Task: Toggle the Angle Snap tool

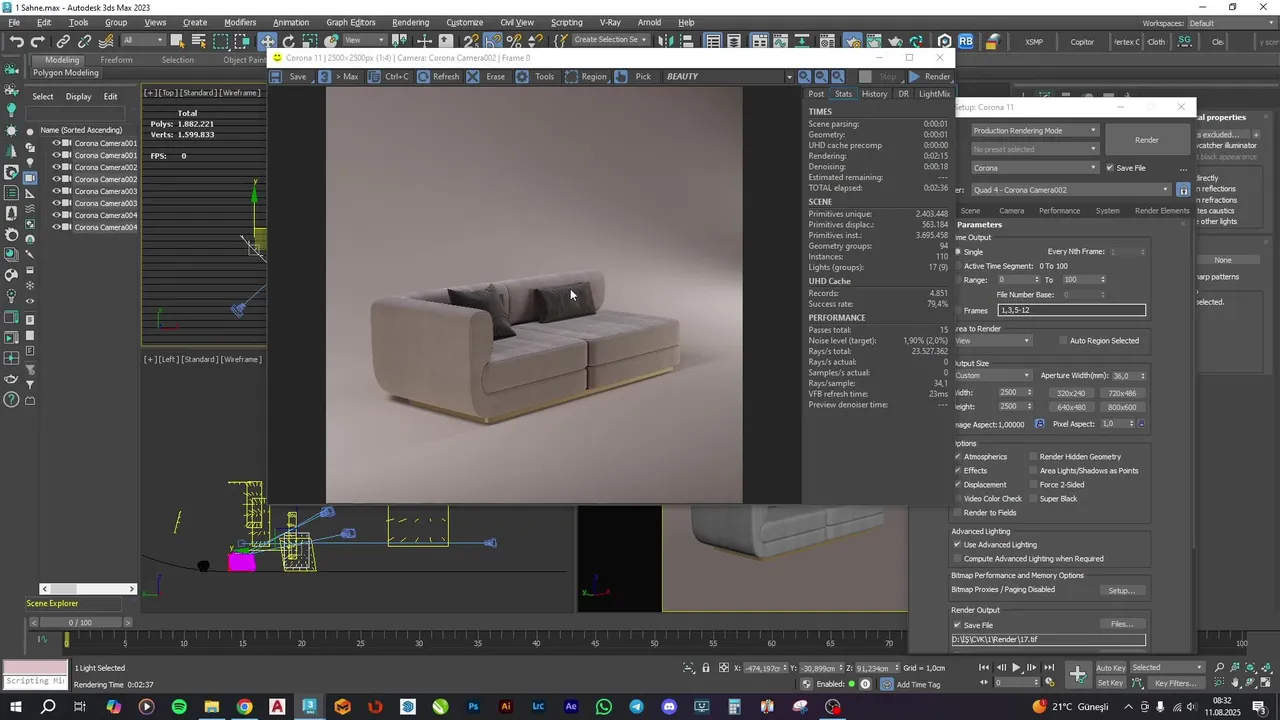Action: pyautogui.click(x=493, y=41)
